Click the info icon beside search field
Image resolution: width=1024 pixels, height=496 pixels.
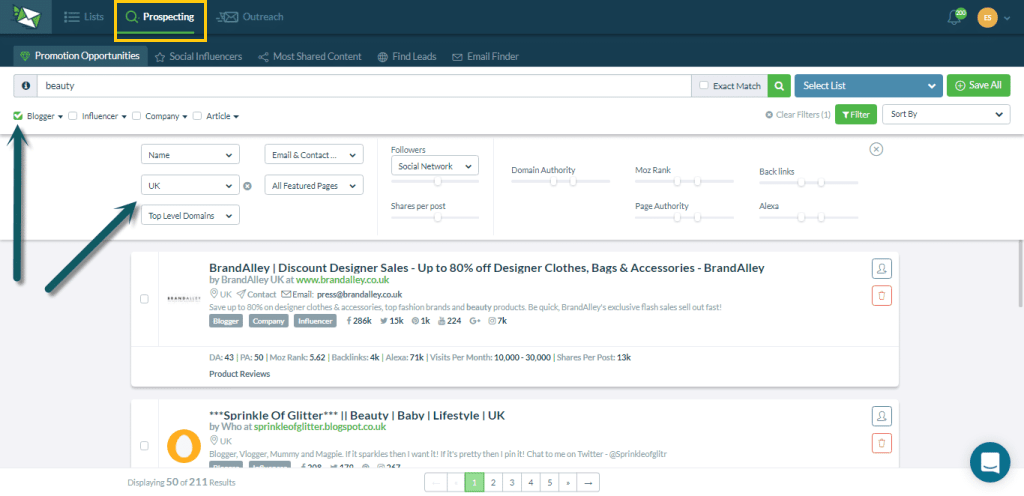[25, 85]
